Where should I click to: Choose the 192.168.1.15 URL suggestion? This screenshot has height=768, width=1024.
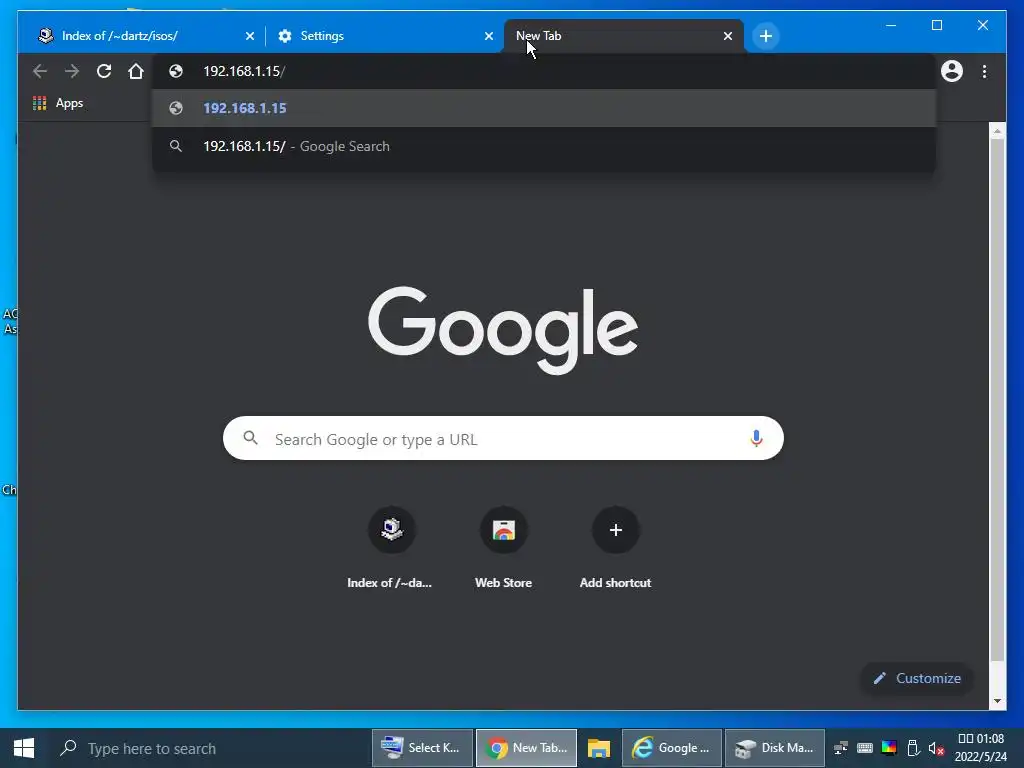click(543, 108)
